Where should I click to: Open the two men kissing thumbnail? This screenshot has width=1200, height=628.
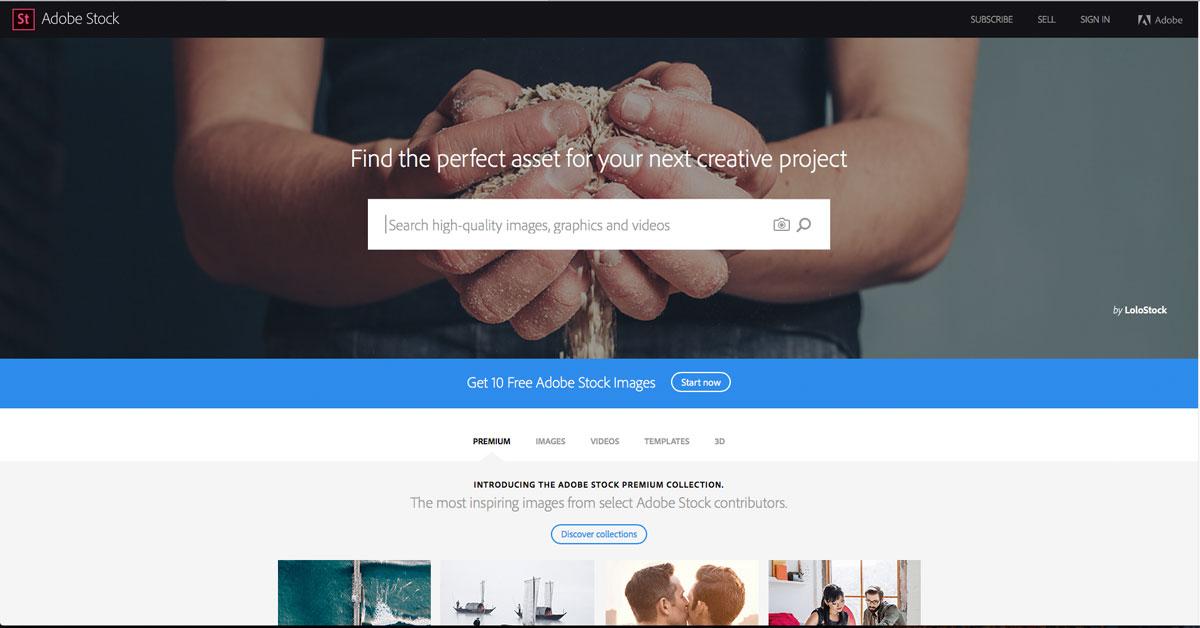point(682,592)
